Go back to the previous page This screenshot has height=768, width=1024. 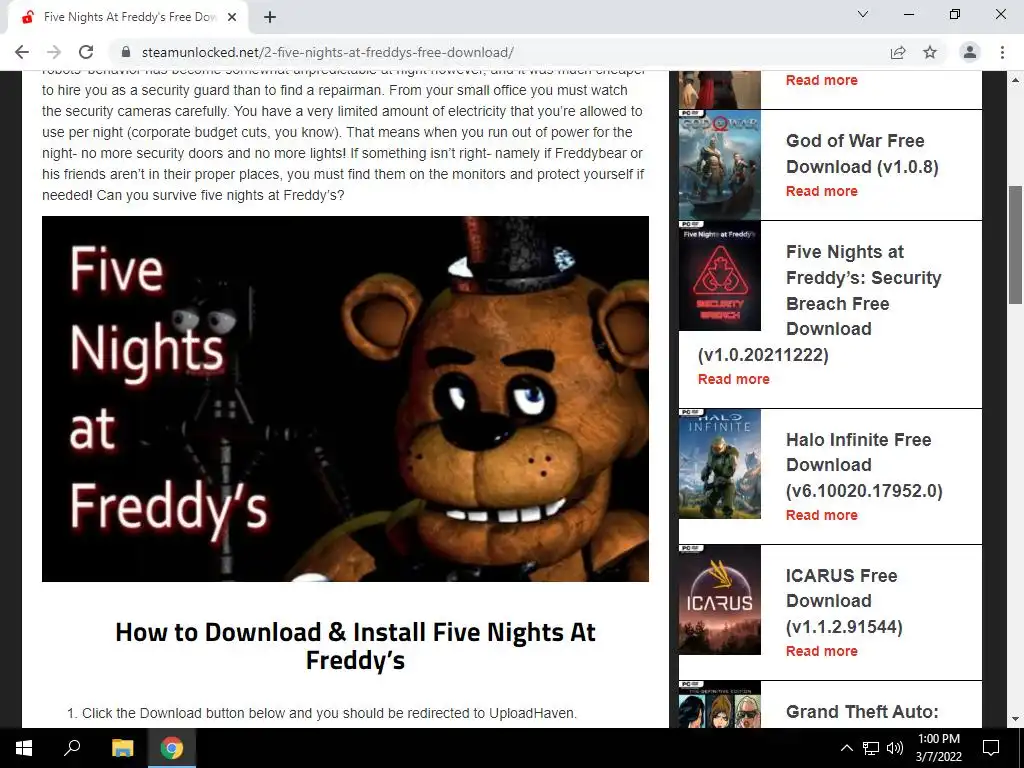click(22, 52)
